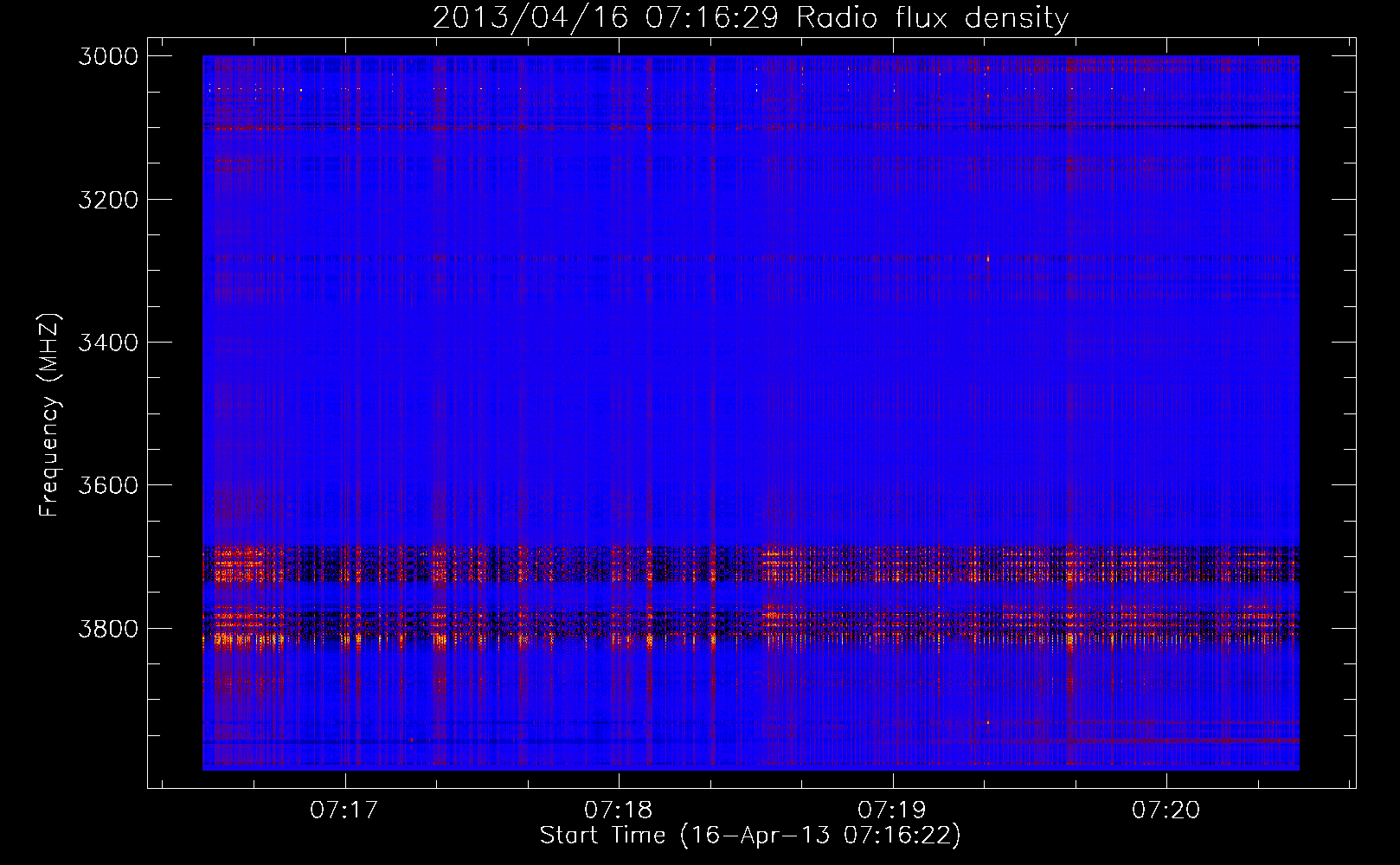Click the 3600 frequency tick label
Viewport: 1400px width, 865px height.
tap(108, 485)
